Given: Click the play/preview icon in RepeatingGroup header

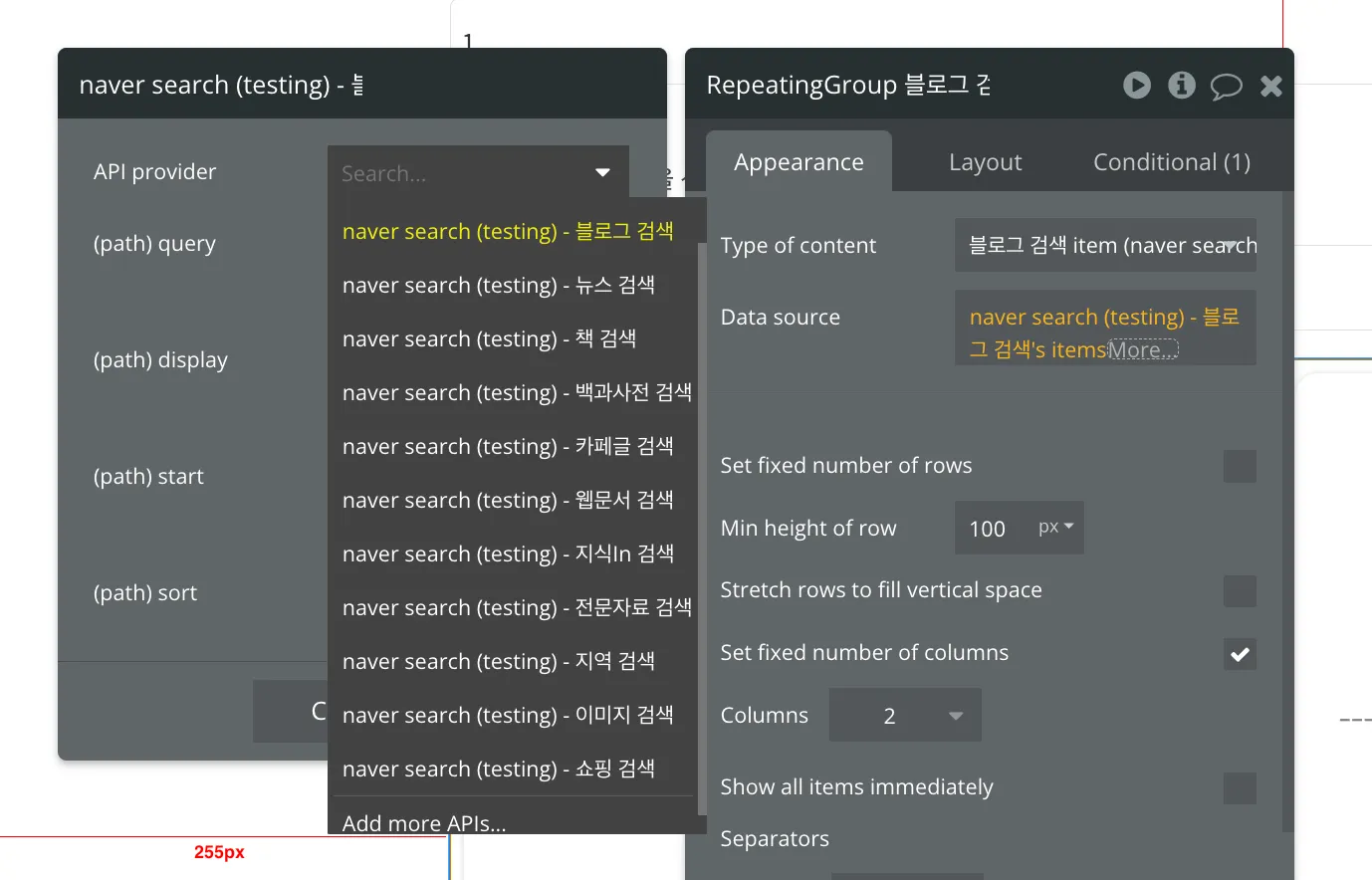Looking at the screenshot, I should point(1137,86).
